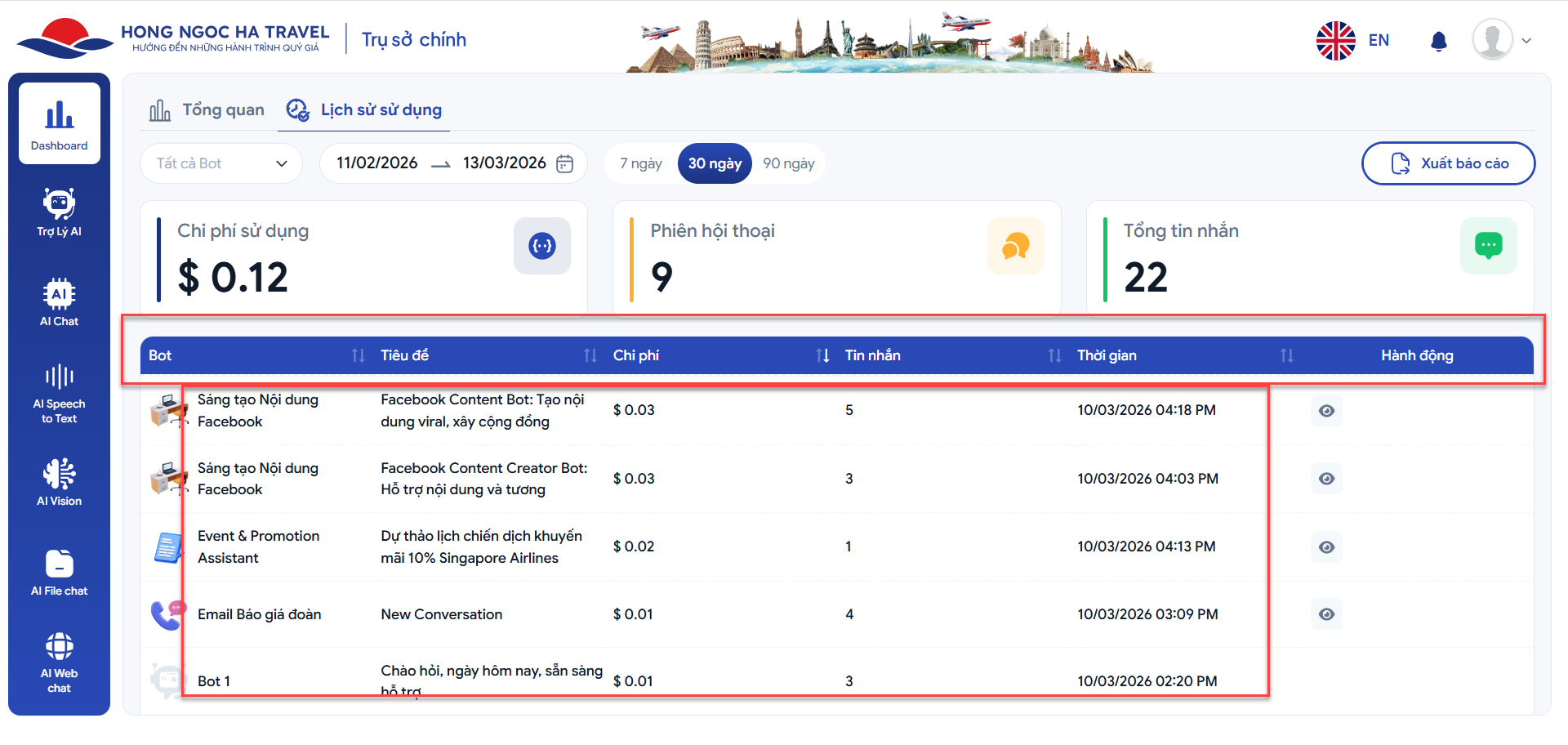
Task: Click the Xuất báo cáo button
Action: click(x=1448, y=163)
